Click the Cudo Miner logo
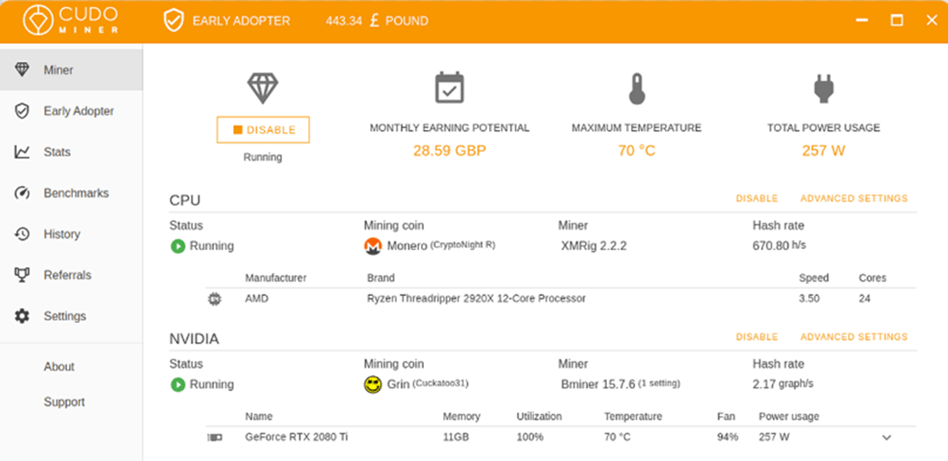The width and height of the screenshot is (948, 461). coord(70,21)
